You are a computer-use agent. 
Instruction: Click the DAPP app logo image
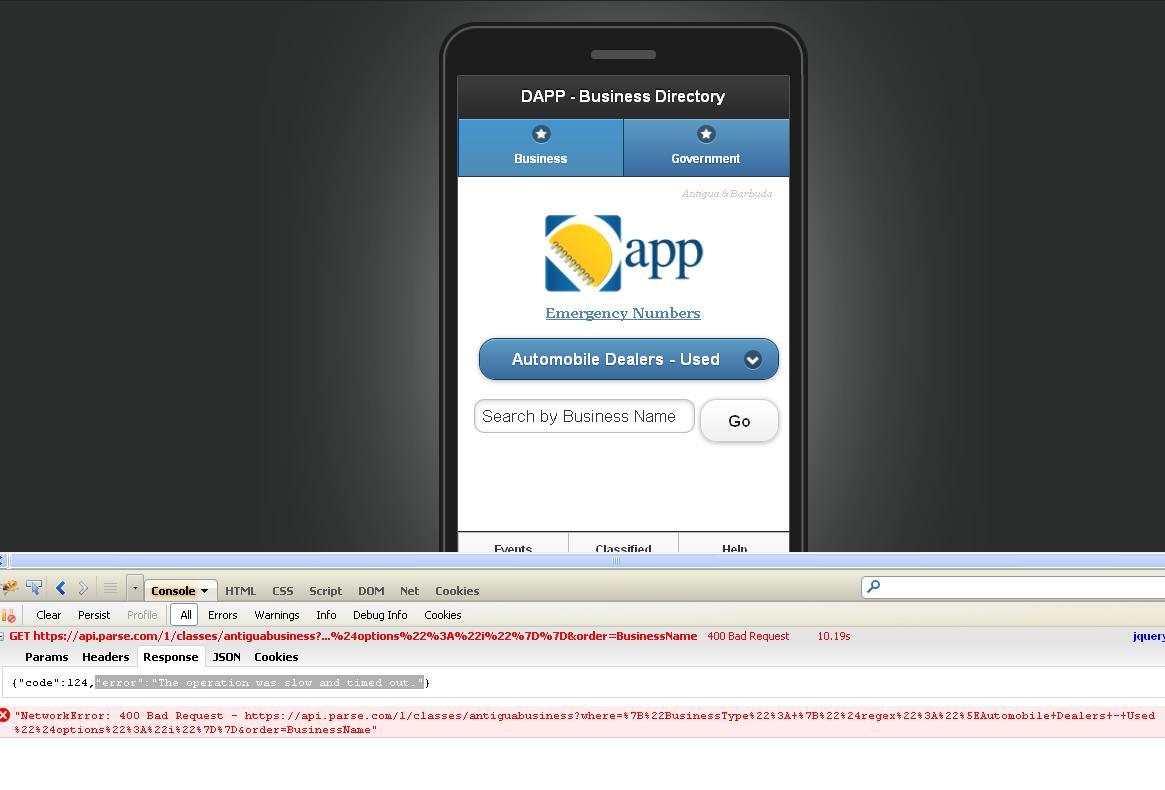[x=623, y=254]
